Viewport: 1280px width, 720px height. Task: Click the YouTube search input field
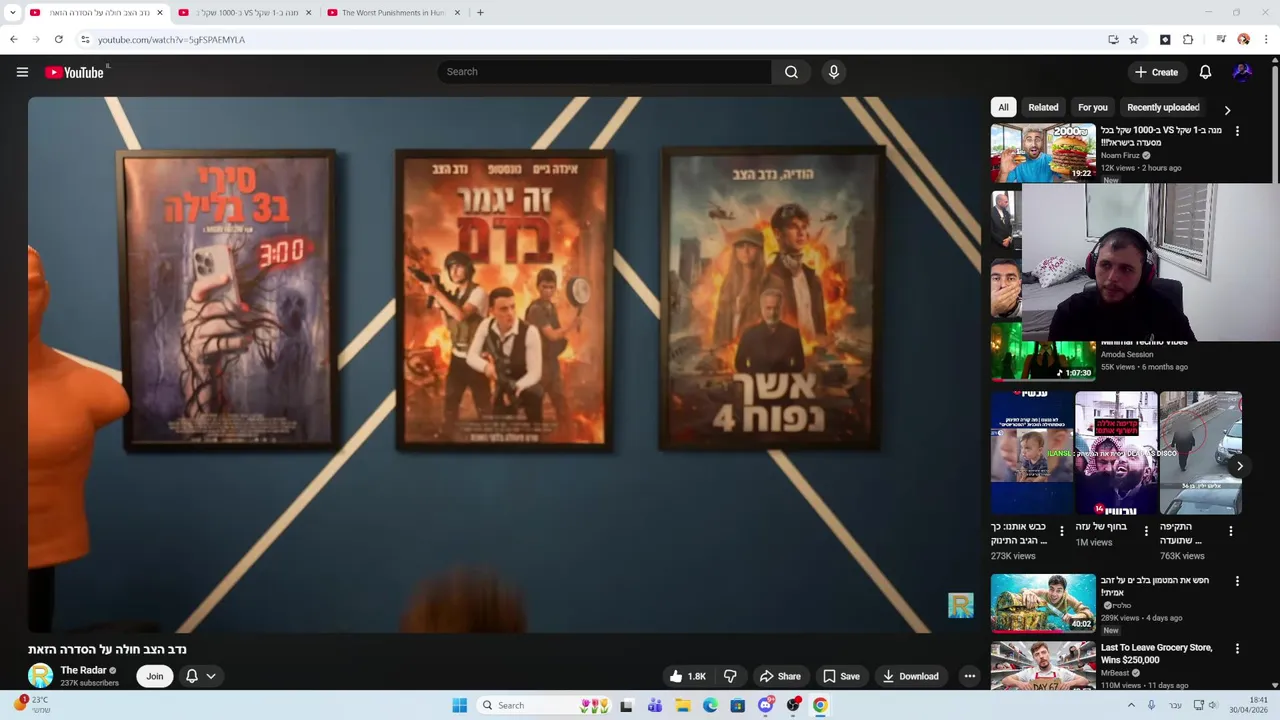(x=604, y=72)
